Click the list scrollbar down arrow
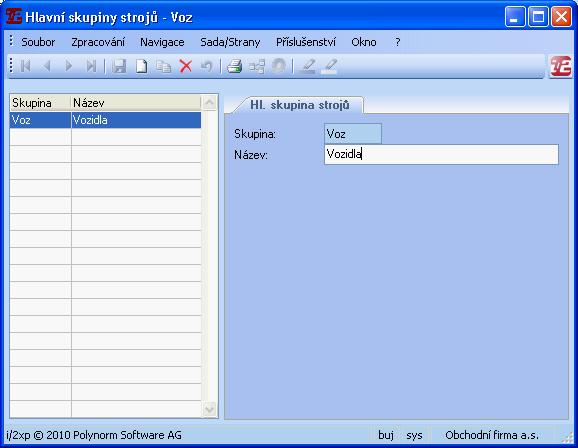The width and height of the screenshot is (578, 448). tap(209, 409)
